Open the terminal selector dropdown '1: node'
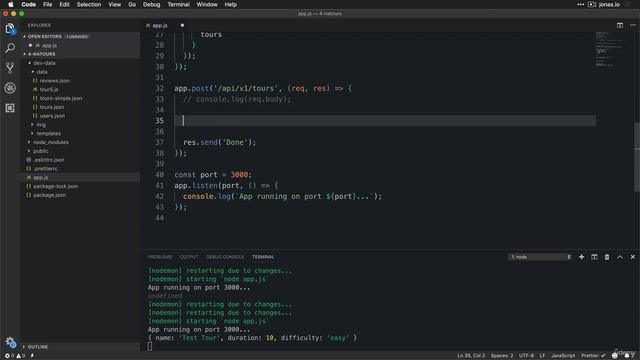 point(540,257)
